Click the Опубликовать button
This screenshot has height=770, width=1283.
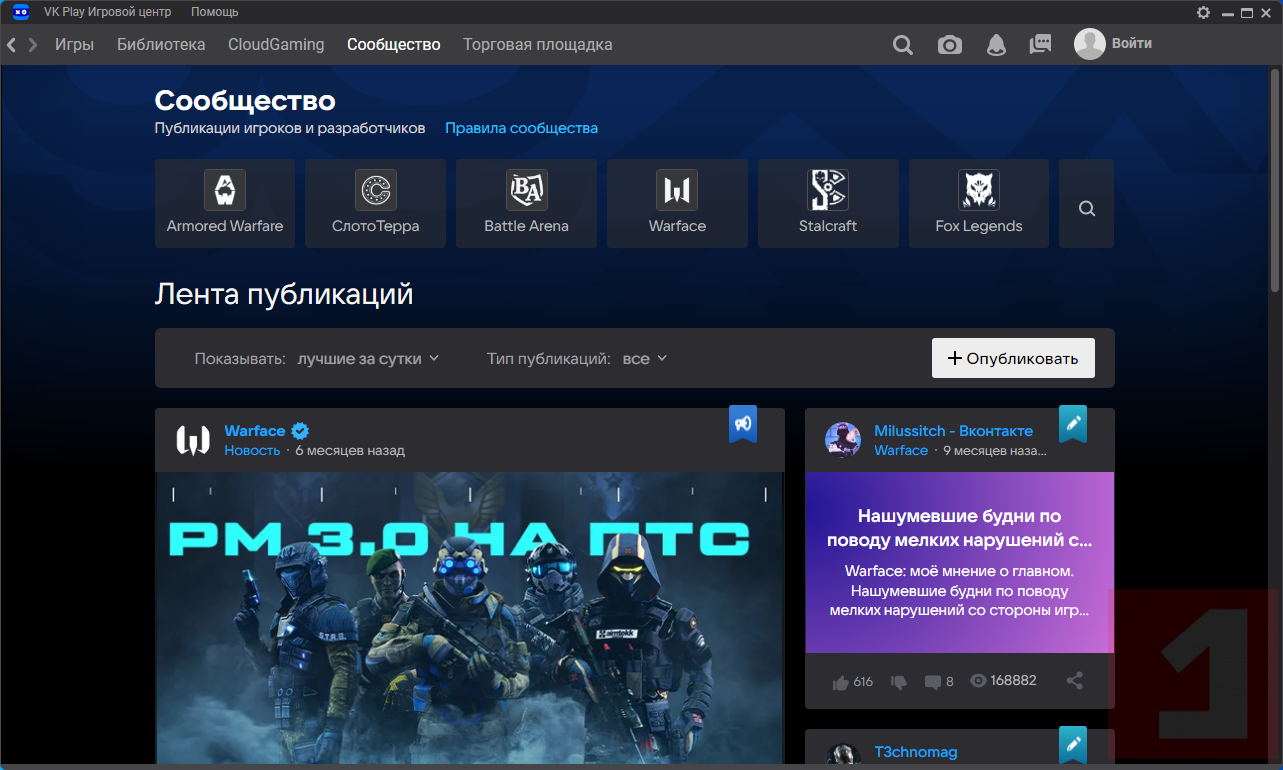pyautogui.click(x=1013, y=358)
